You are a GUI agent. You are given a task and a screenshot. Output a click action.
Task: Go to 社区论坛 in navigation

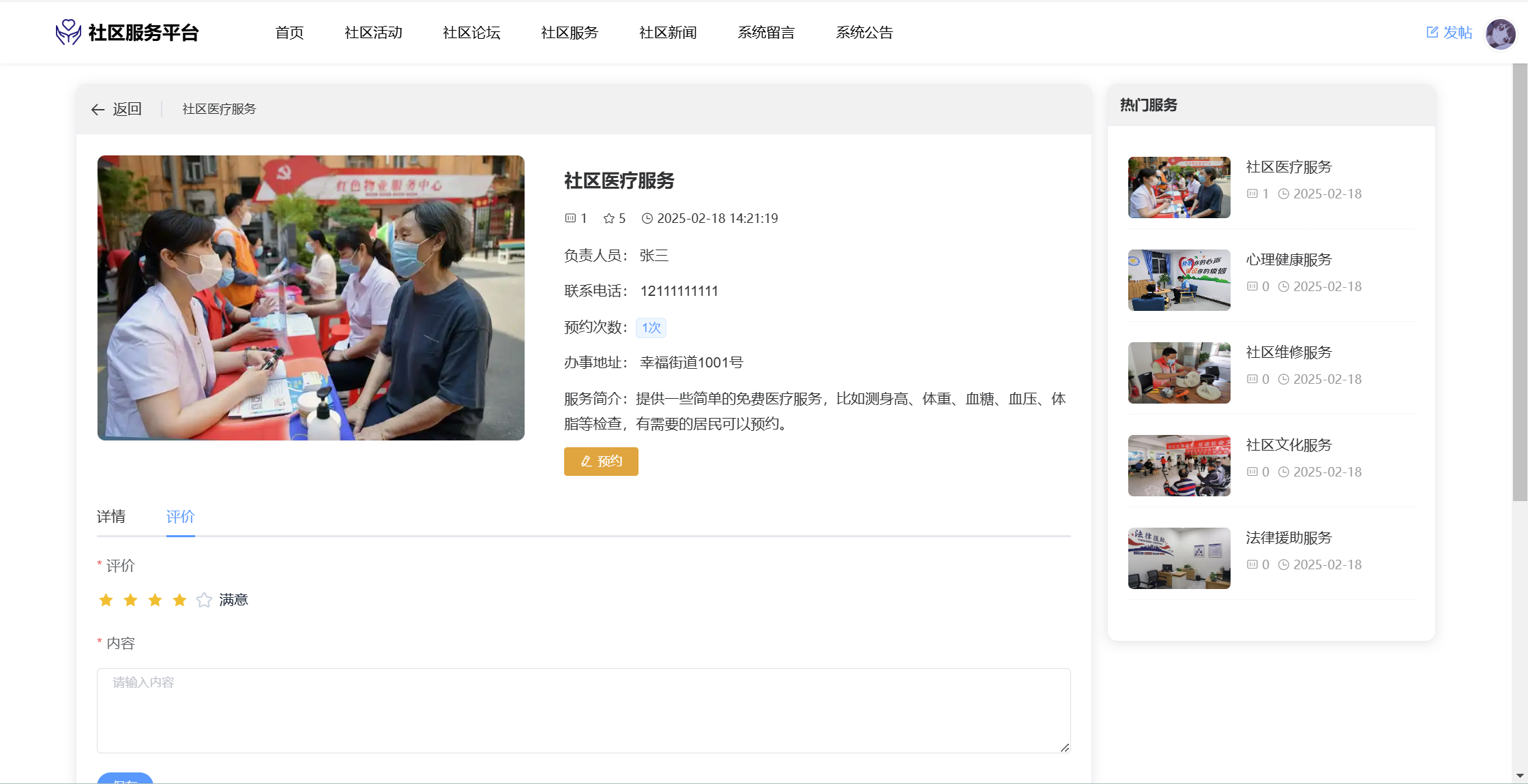click(x=471, y=33)
